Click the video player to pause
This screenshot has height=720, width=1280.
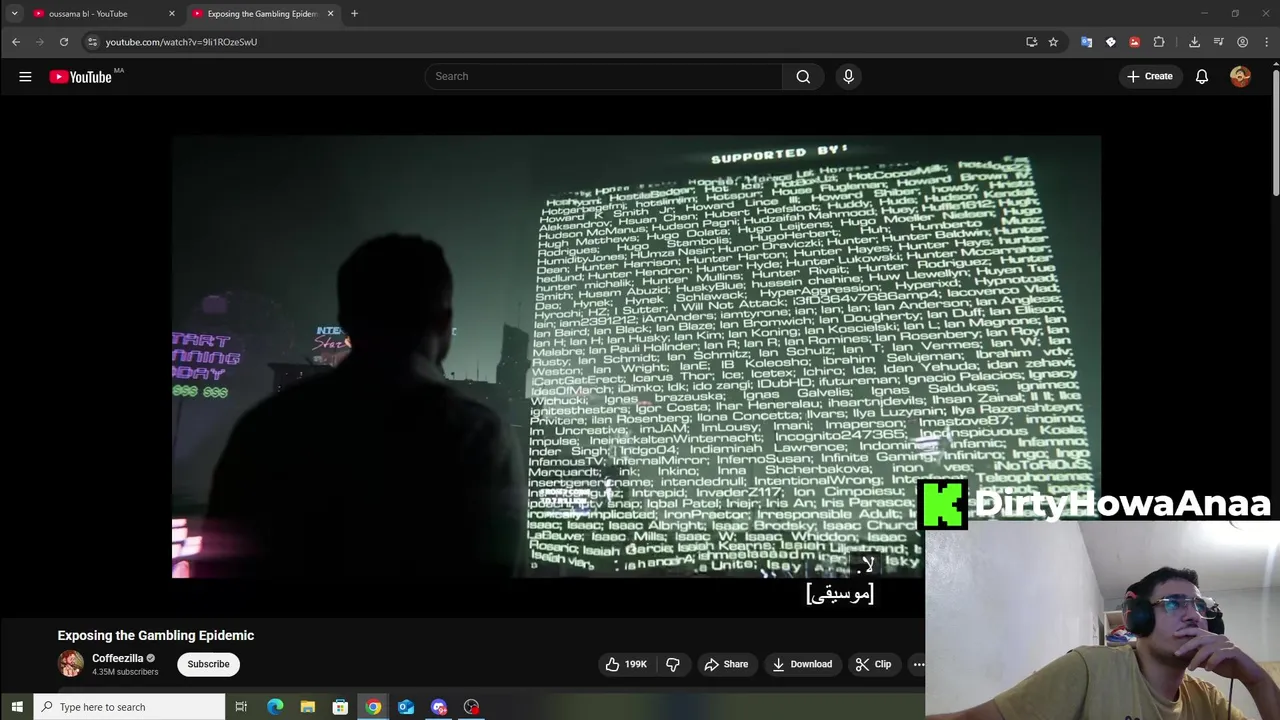tap(636, 357)
